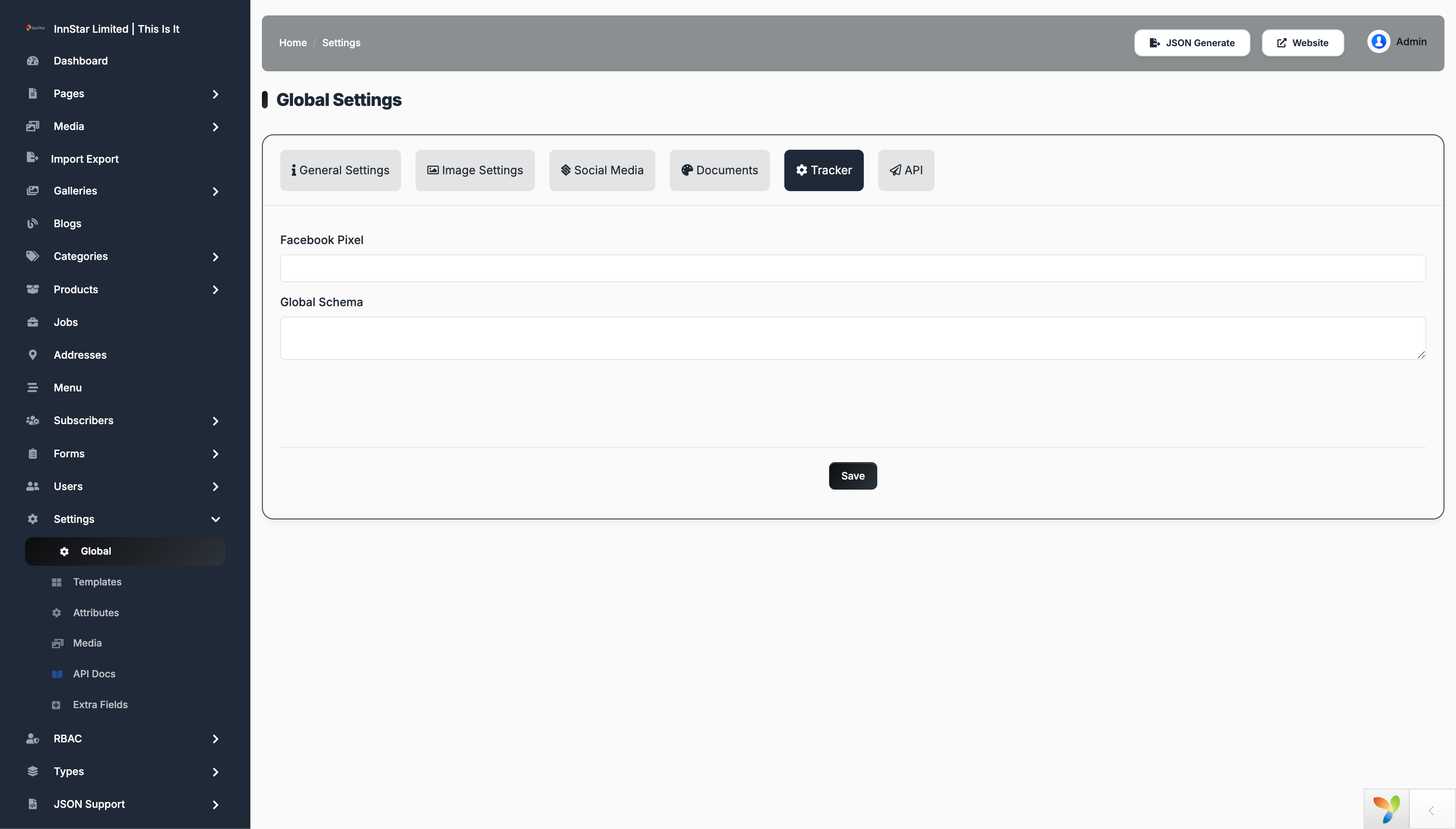Click the Attributes gear icon

coord(56,613)
